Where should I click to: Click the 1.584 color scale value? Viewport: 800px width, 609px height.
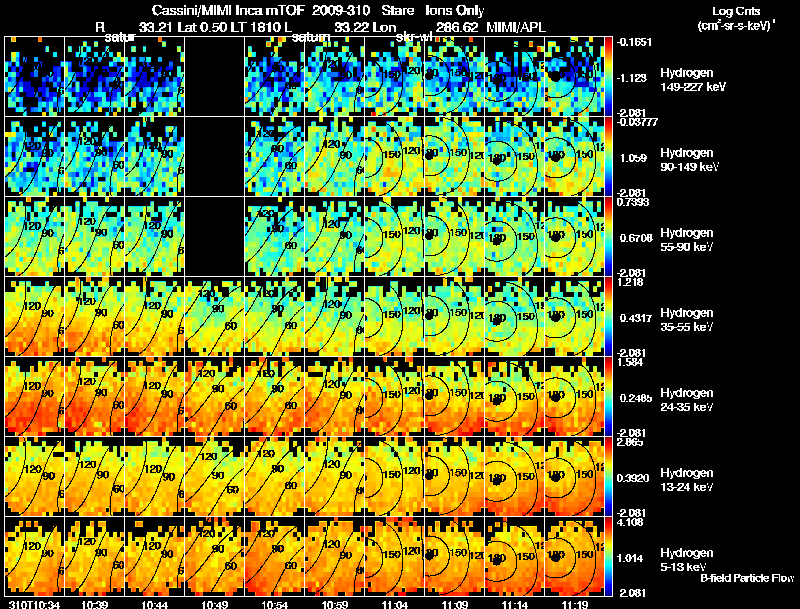(630, 362)
